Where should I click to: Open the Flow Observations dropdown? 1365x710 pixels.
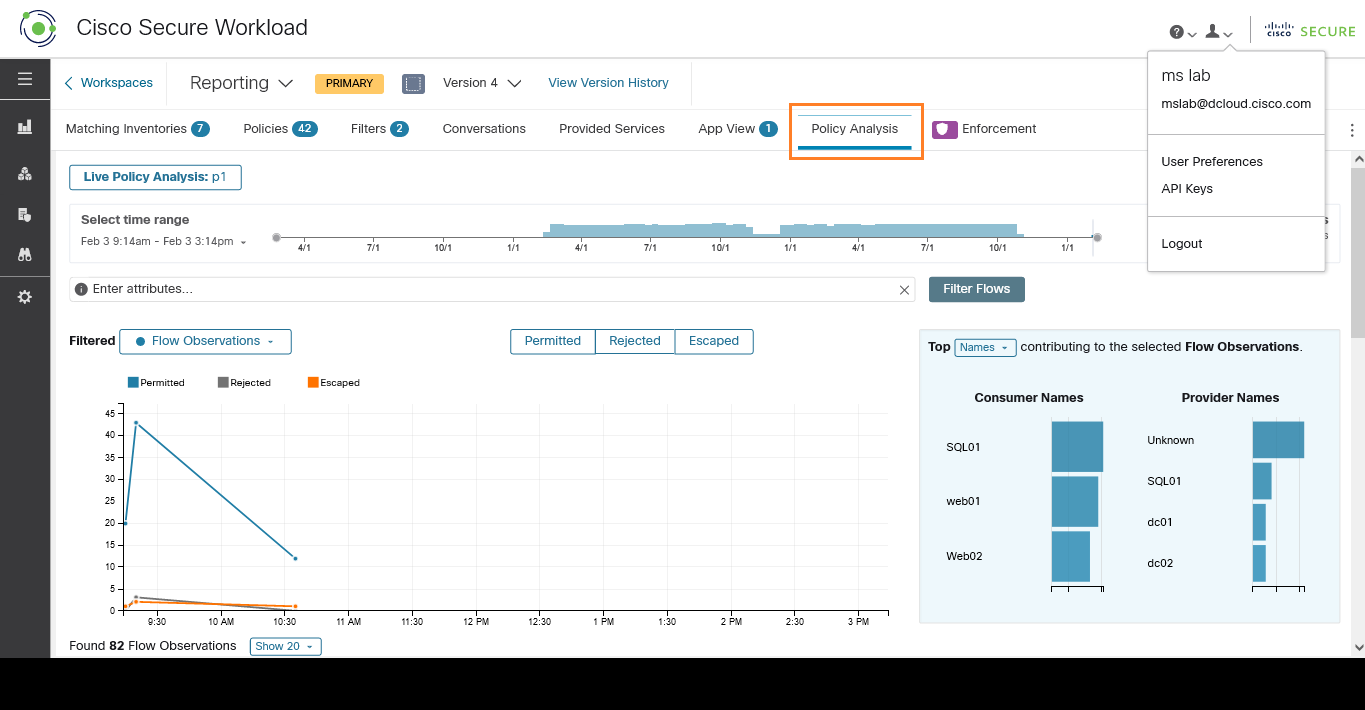(205, 341)
